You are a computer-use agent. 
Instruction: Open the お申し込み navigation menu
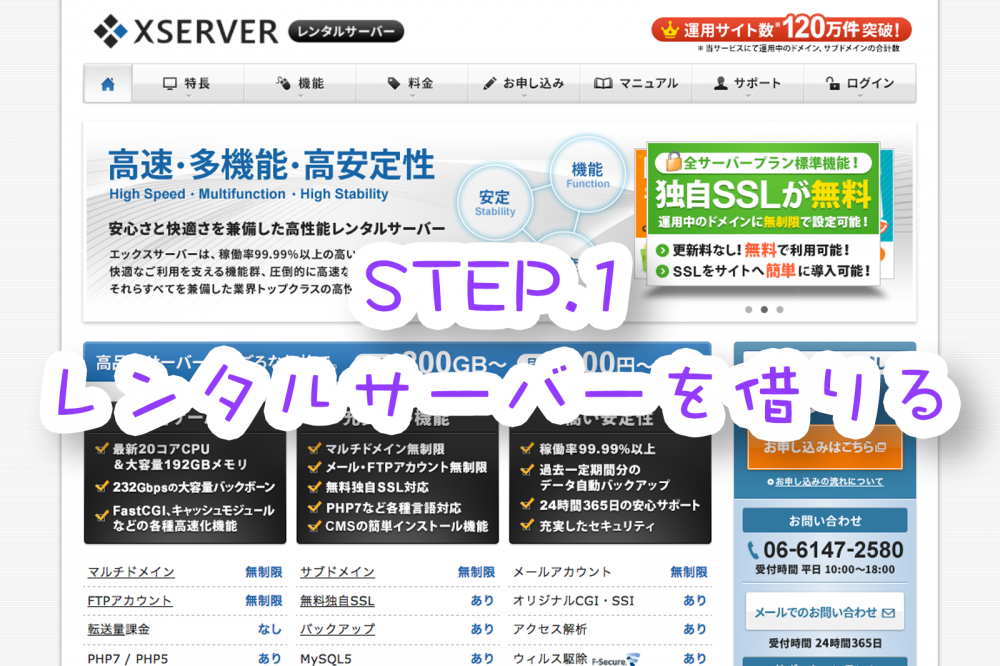coord(524,84)
